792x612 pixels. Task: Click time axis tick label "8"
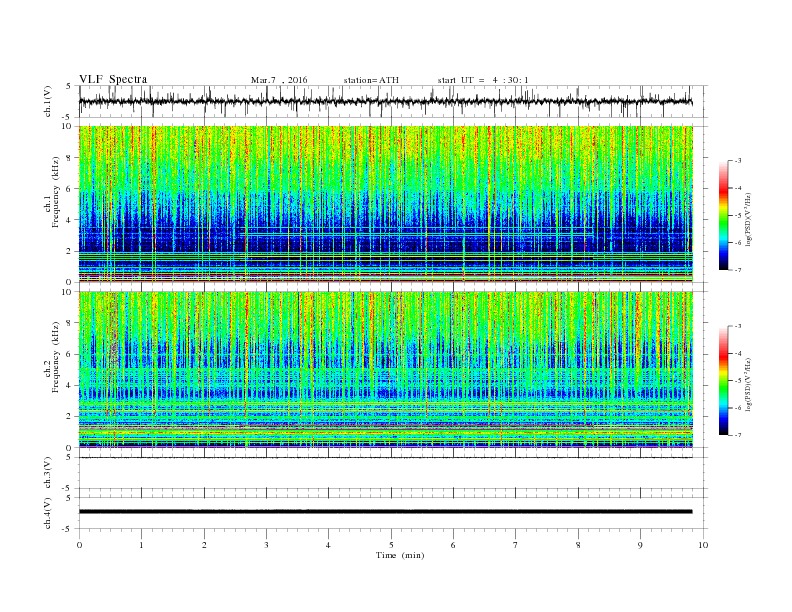point(578,545)
